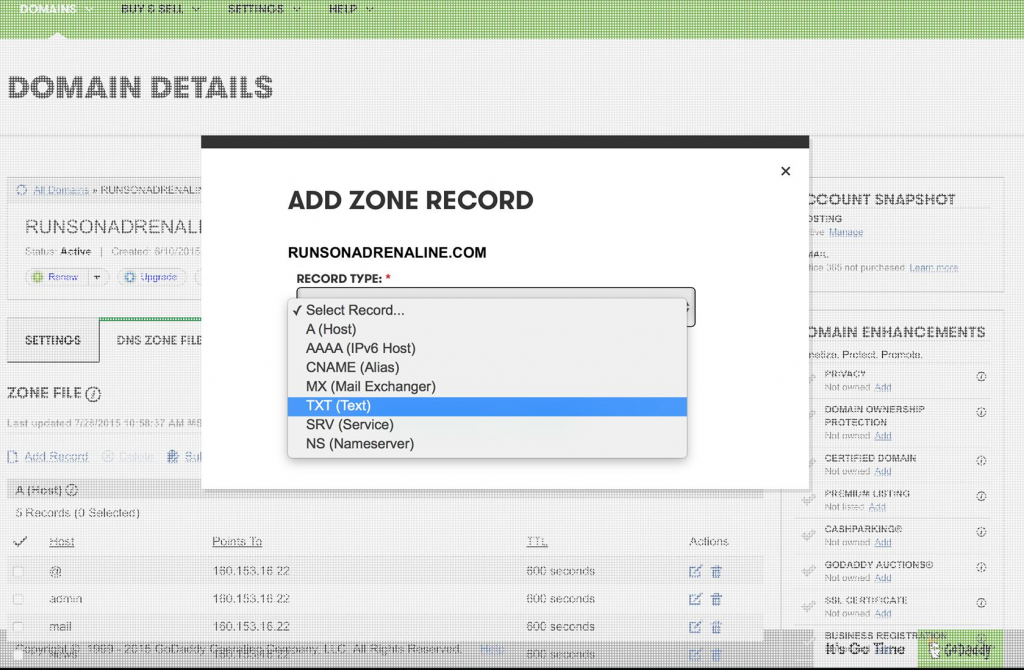Show info for Privacy enhancement

pyautogui.click(x=981, y=377)
